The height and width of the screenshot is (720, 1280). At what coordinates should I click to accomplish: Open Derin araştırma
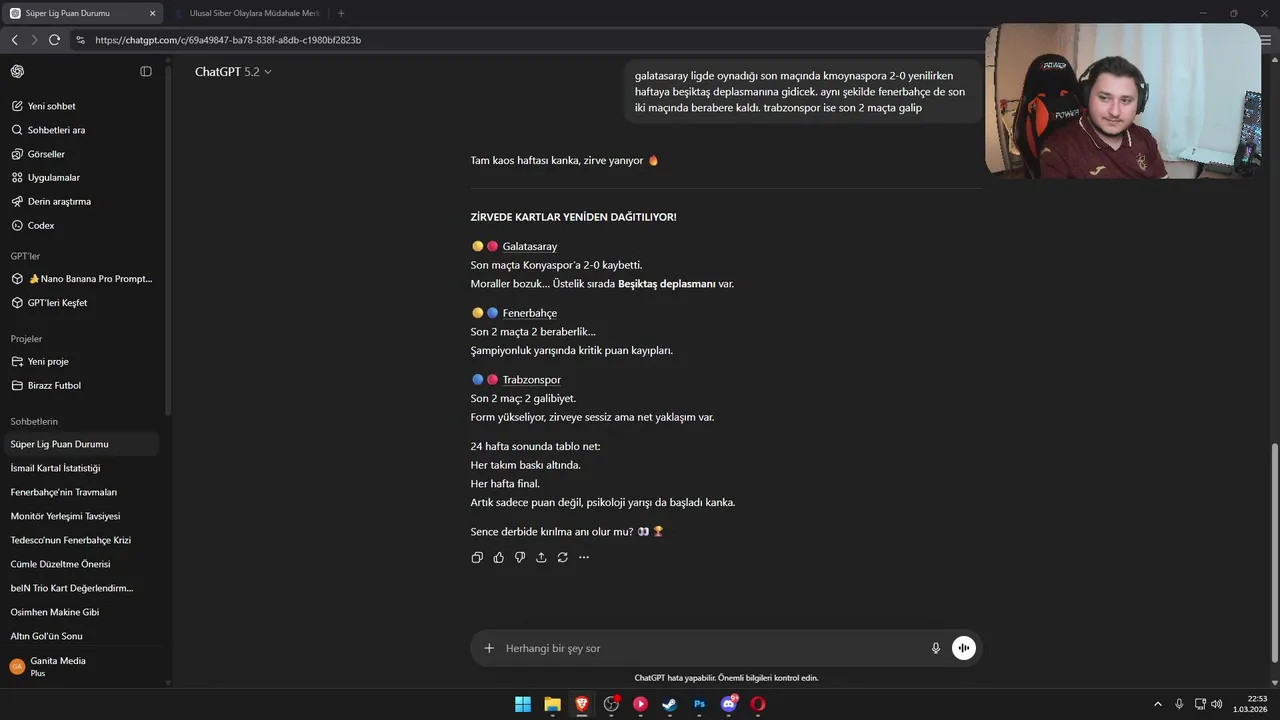point(80,201)
